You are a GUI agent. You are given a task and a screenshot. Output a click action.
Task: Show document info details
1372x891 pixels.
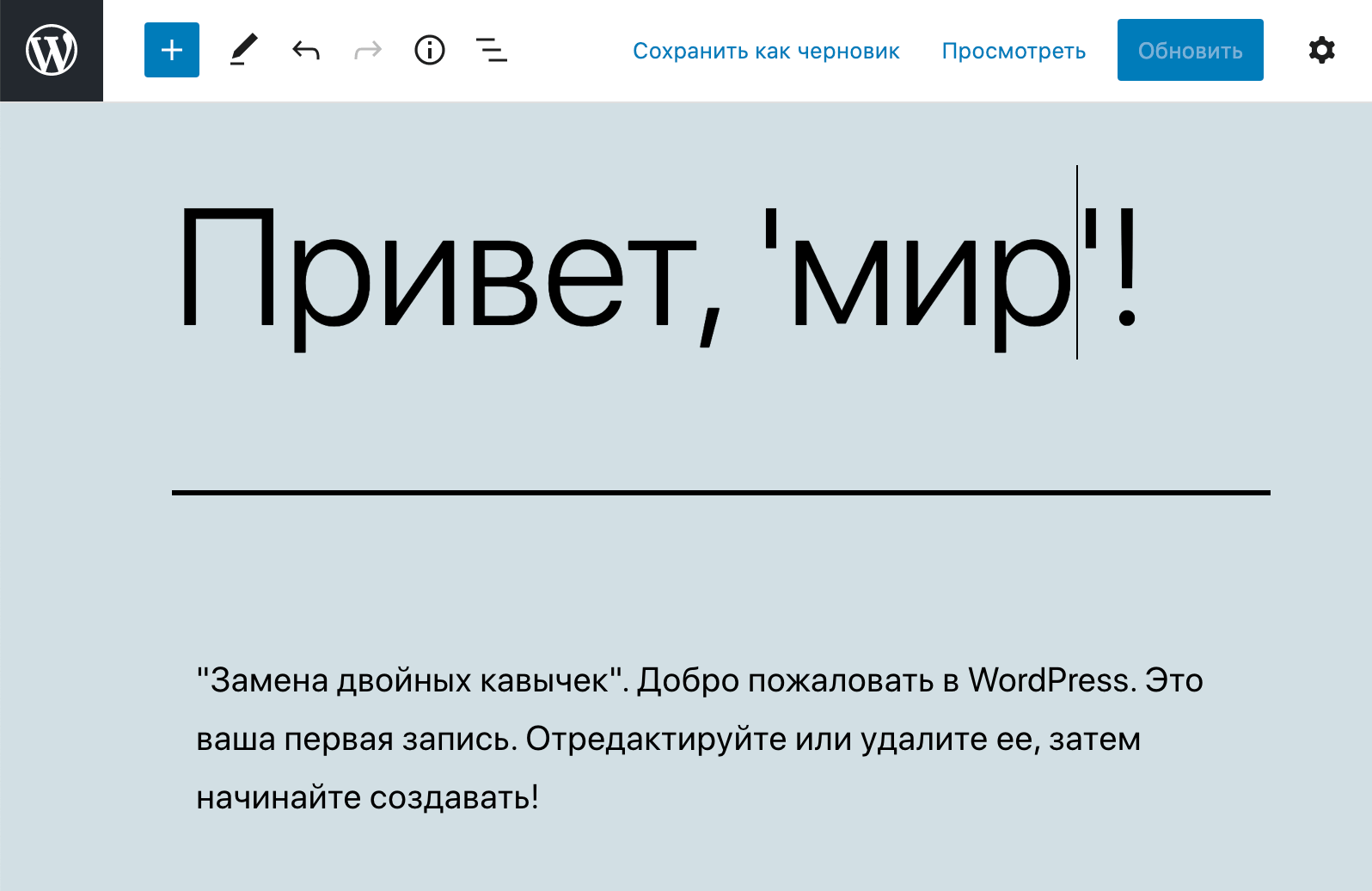tap(430, 50)
